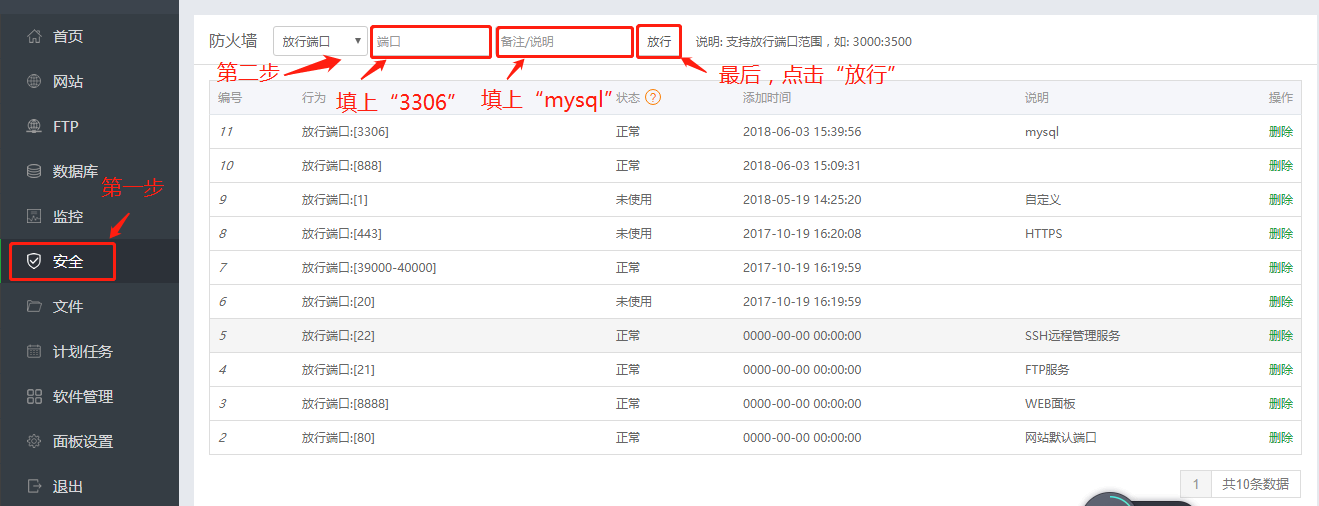Click the 文件 menu item label
This screenshot has height=506, width=1319.
coord(68,306)
